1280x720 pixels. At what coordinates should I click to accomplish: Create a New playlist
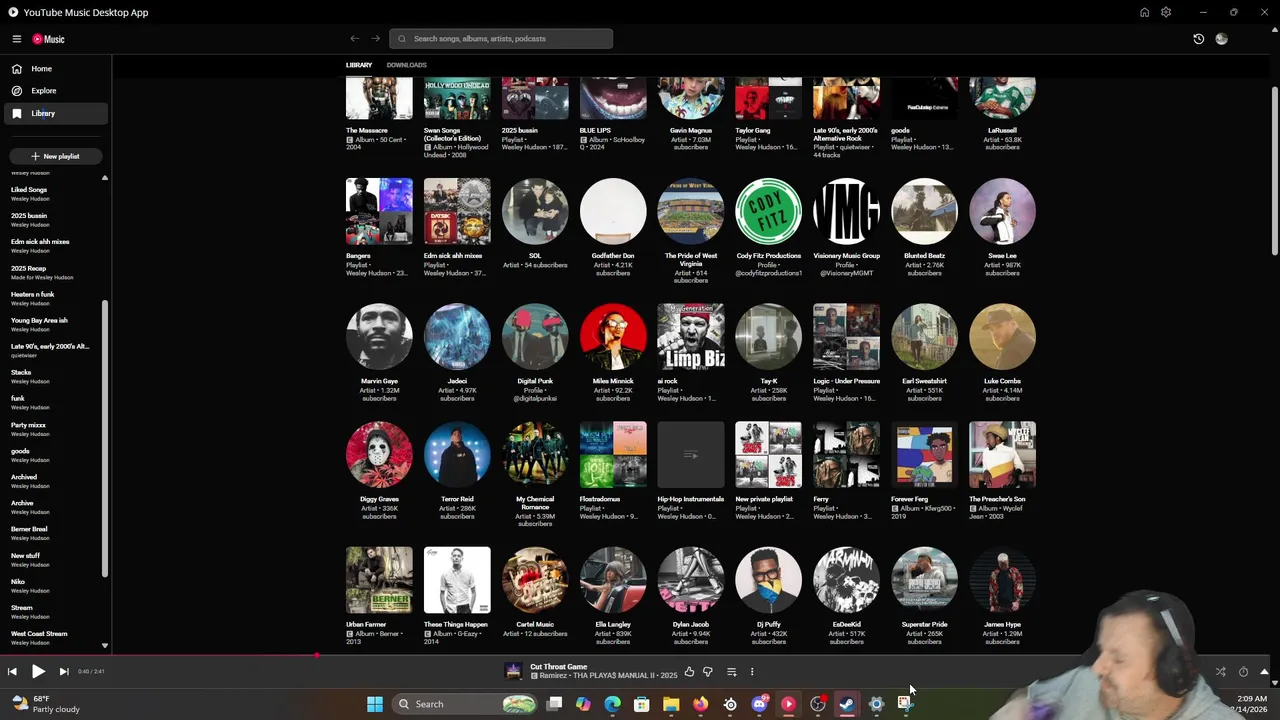55,156
